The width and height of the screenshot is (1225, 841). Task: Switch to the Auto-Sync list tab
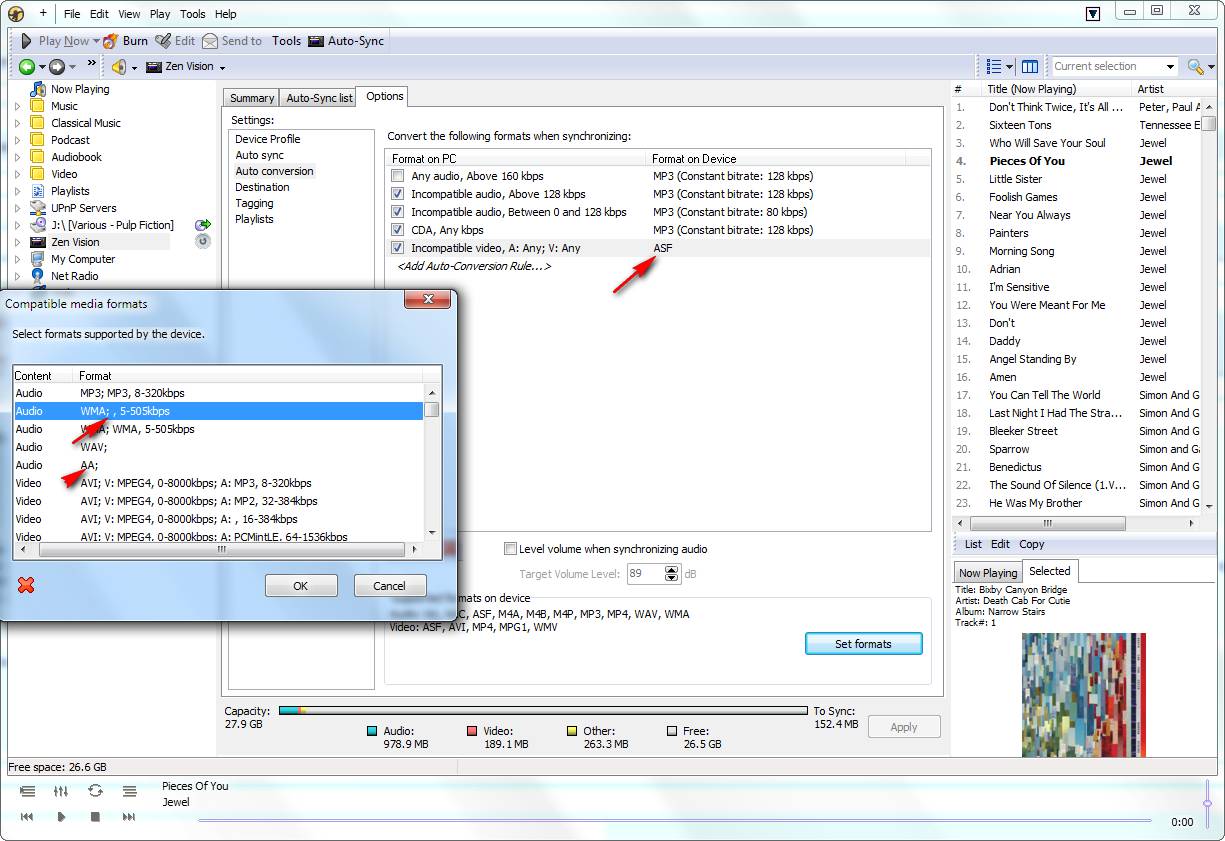point(319,98)
